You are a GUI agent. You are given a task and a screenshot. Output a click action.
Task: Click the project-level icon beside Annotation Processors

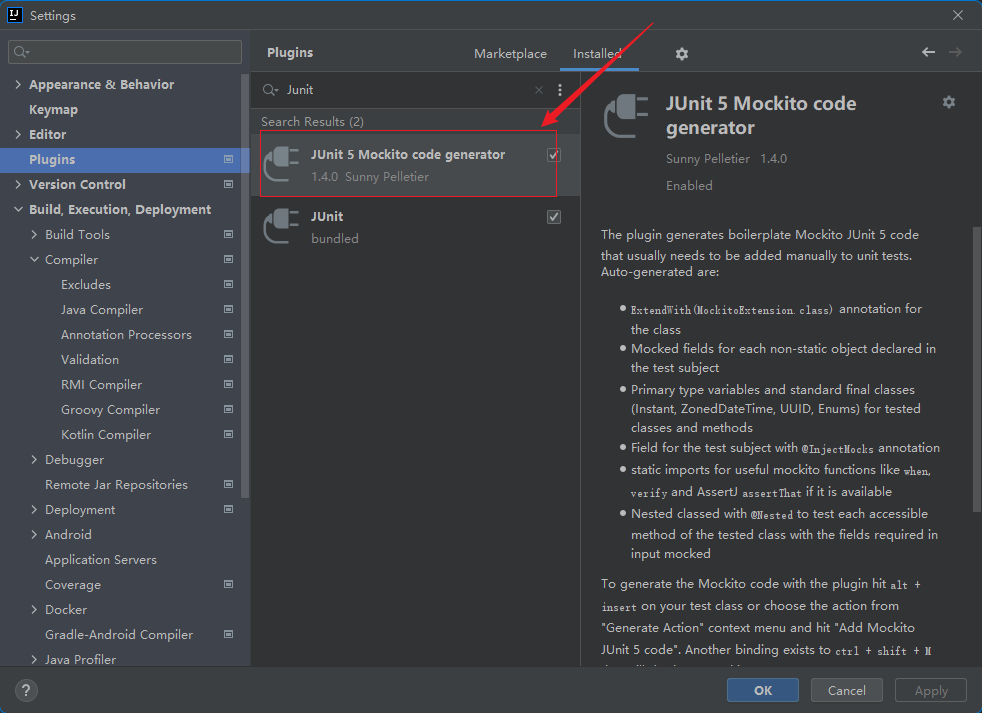[x=229, y=335]
